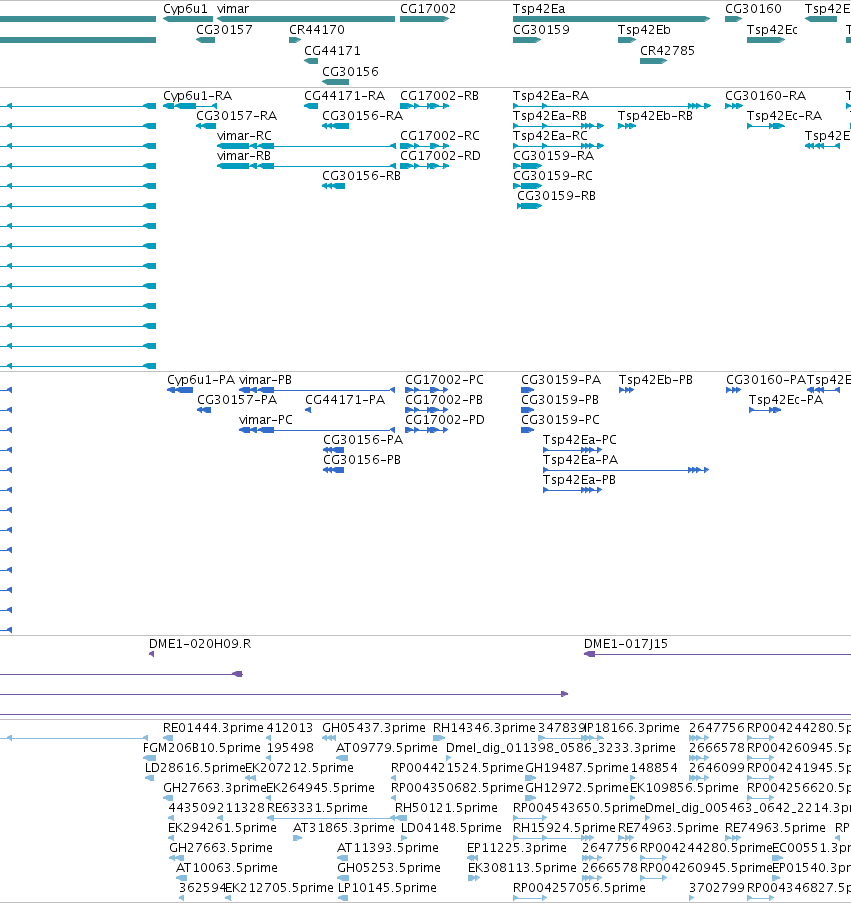Select the CG30160 gene label
Screen dimensions: 851x903
(753, 9)
